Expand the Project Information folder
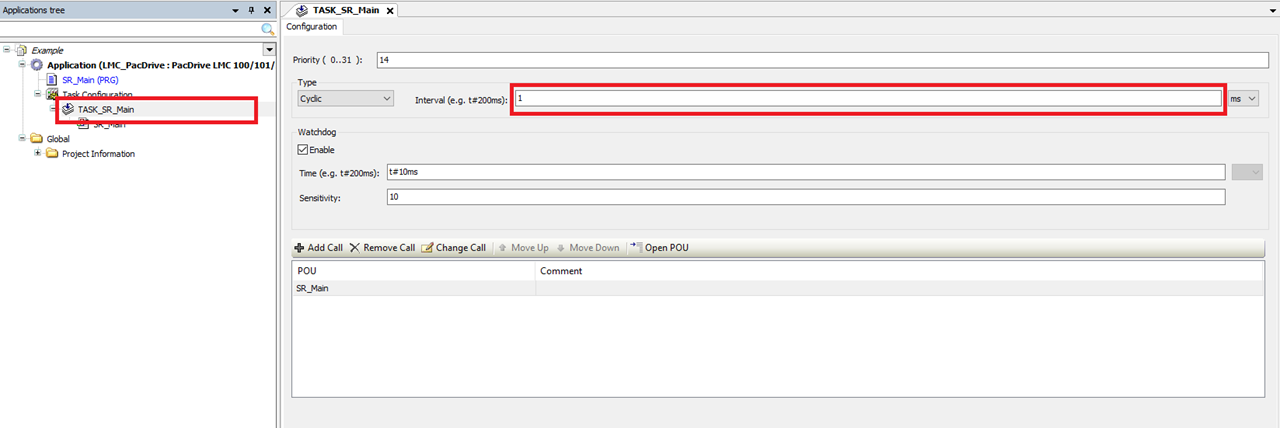Viewport: 1280px width, 428px height. (x=38, y=154)
